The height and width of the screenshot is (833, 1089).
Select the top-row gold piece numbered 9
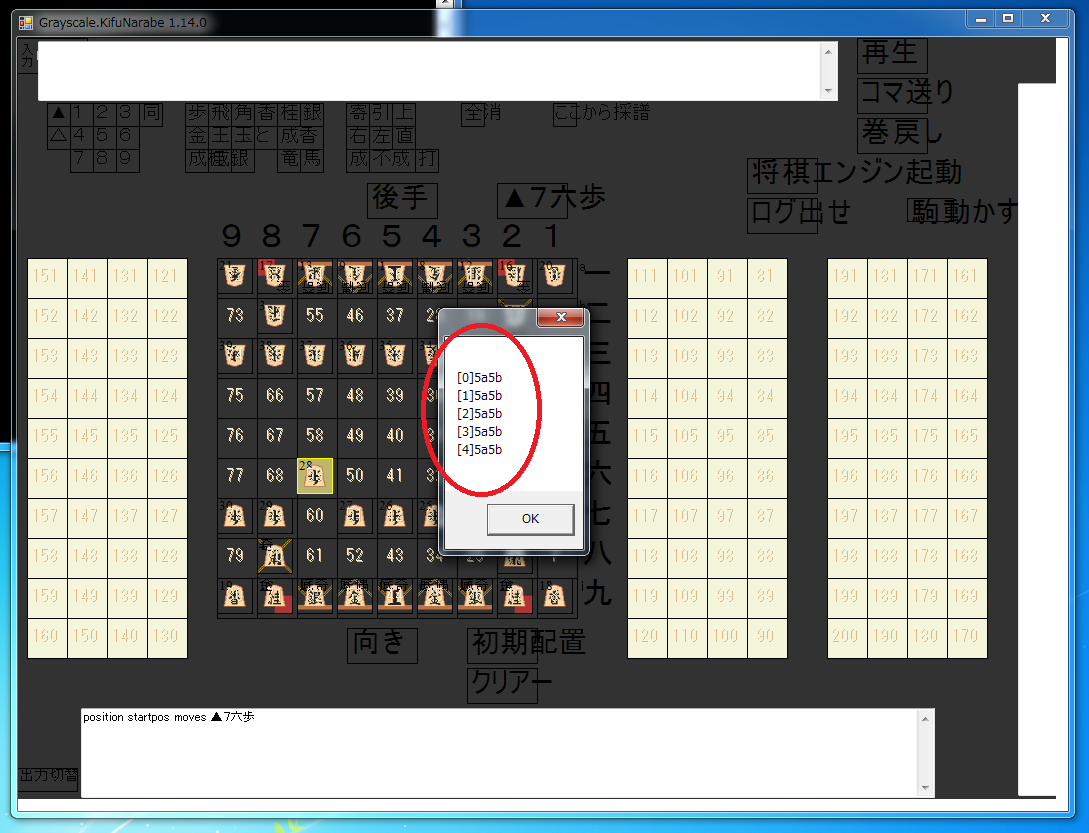pos(355,276)
